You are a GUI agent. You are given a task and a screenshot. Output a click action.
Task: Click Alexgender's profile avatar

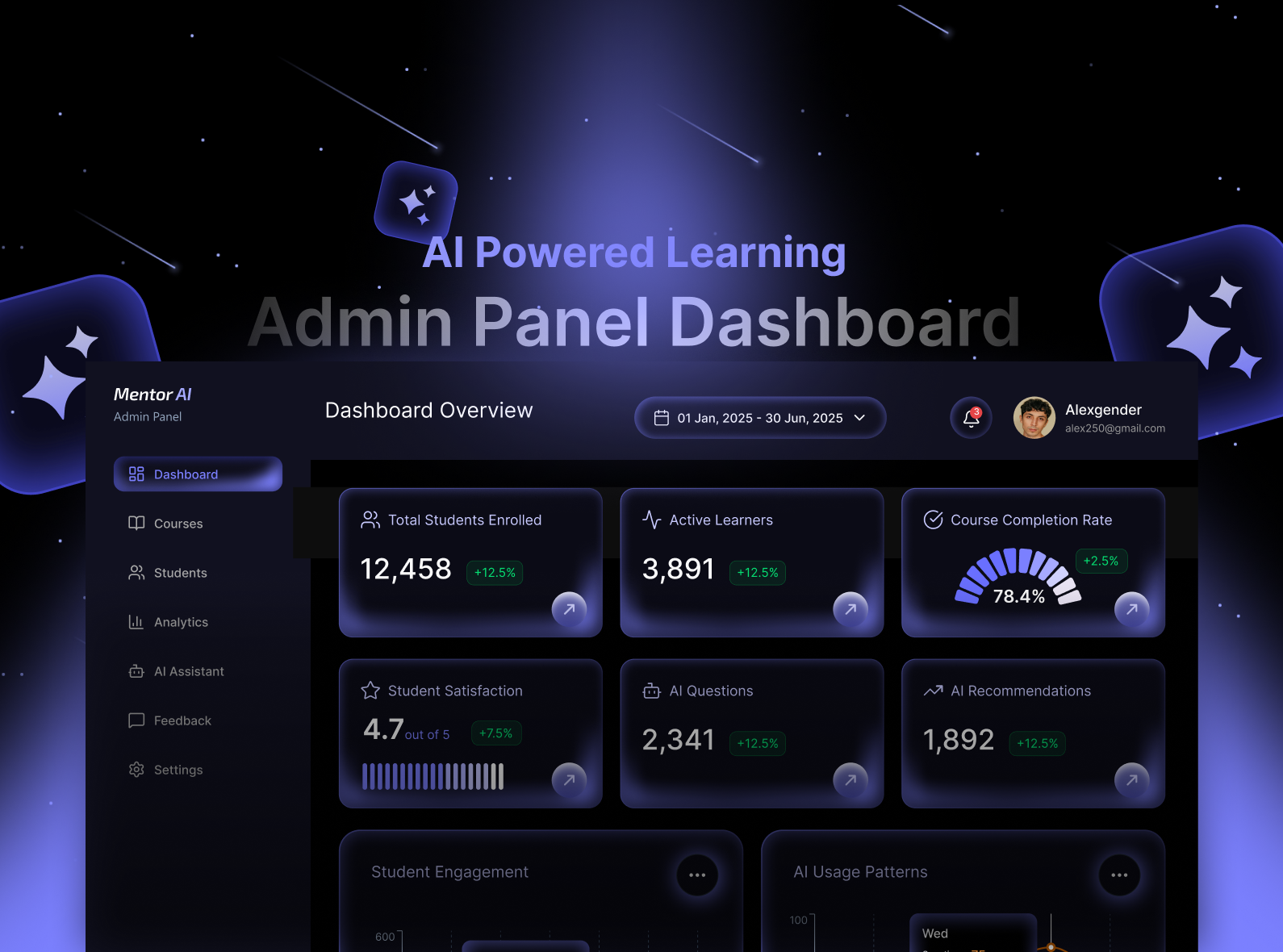(1034, 417)
